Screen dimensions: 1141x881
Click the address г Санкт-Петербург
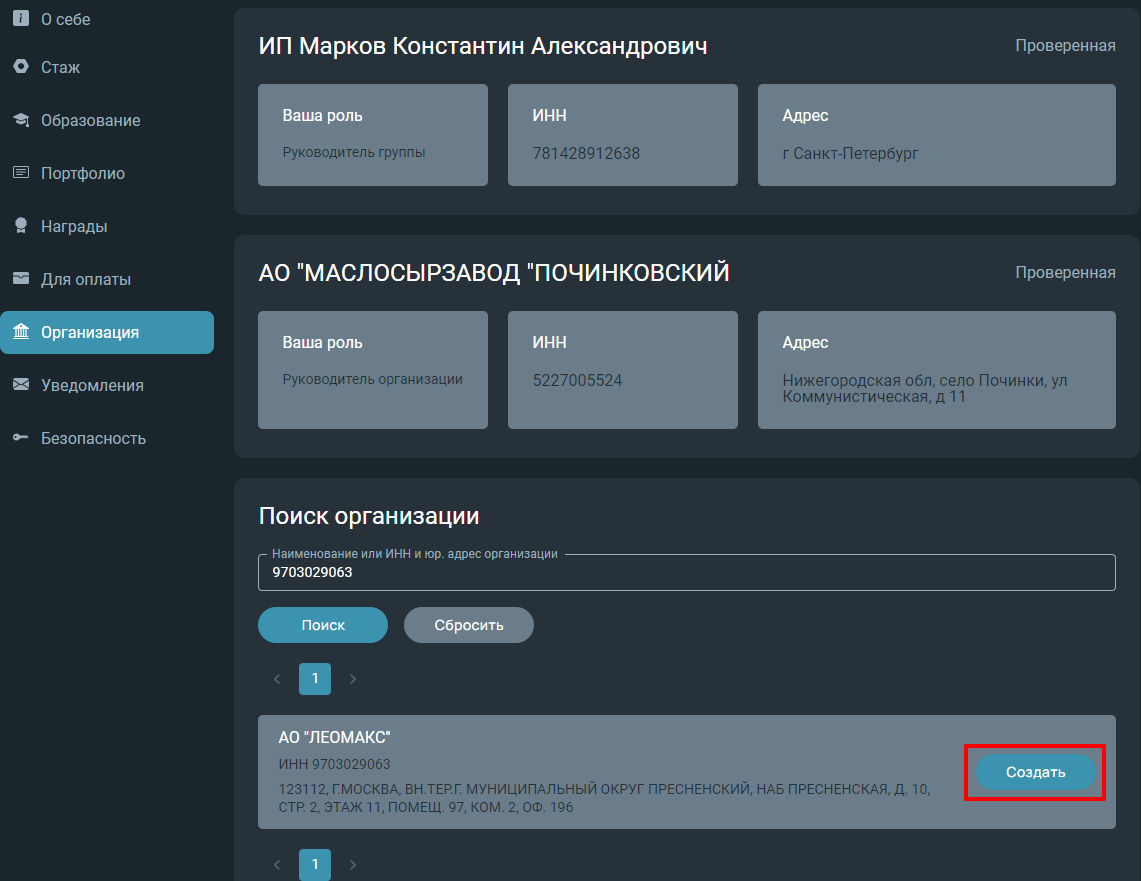pos(851,154)
